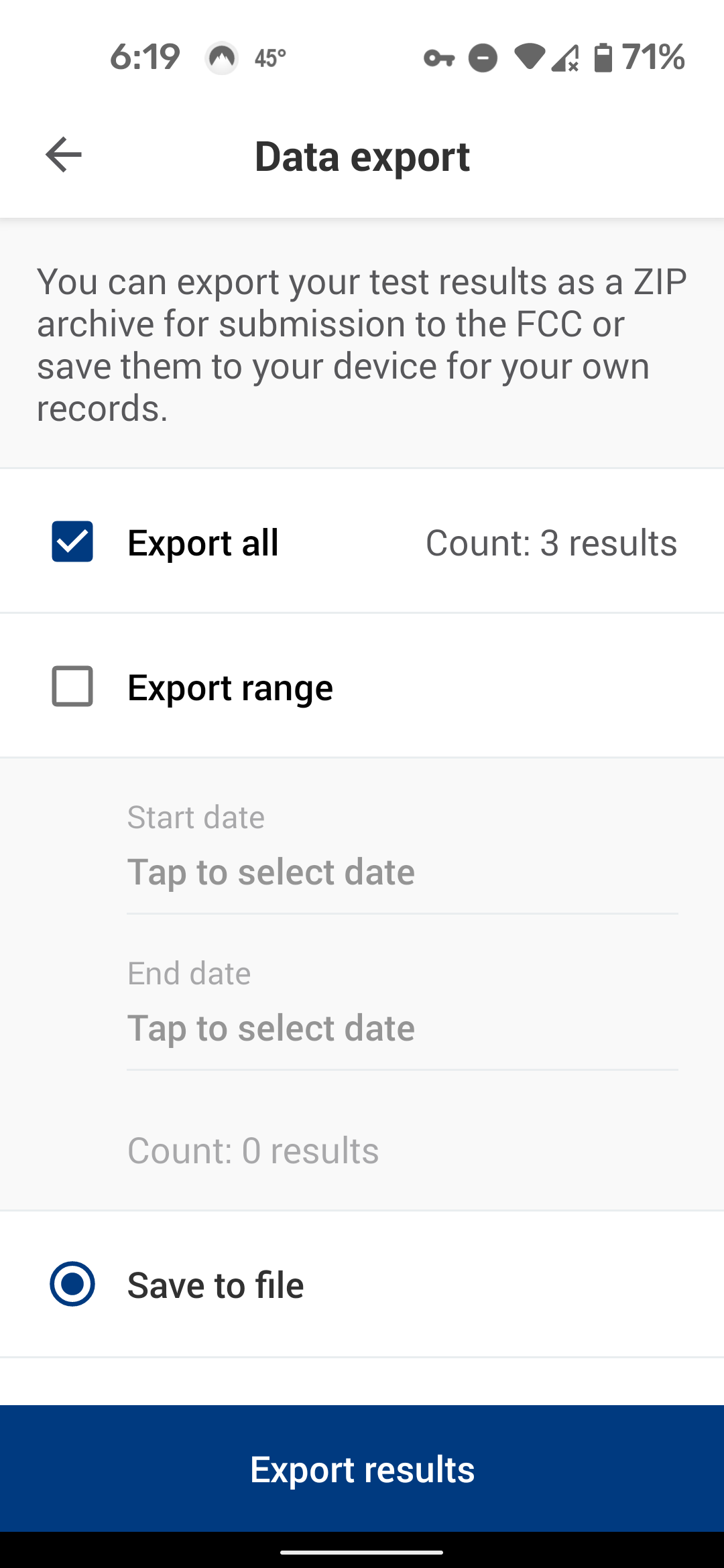
Task: Open the End date picker
Action: coord(402,1014)
